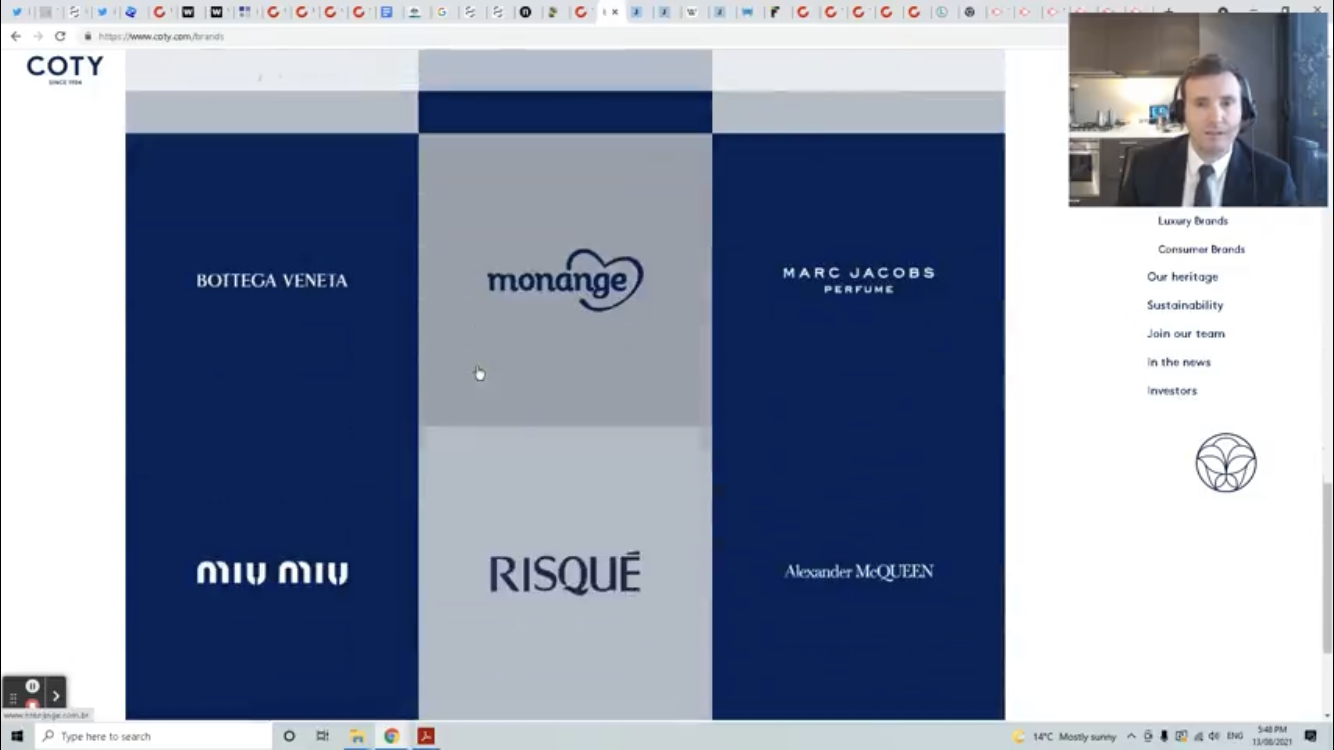Click the weather widget showing 14°C Mostly sunny

click(x=1064, y=736)
